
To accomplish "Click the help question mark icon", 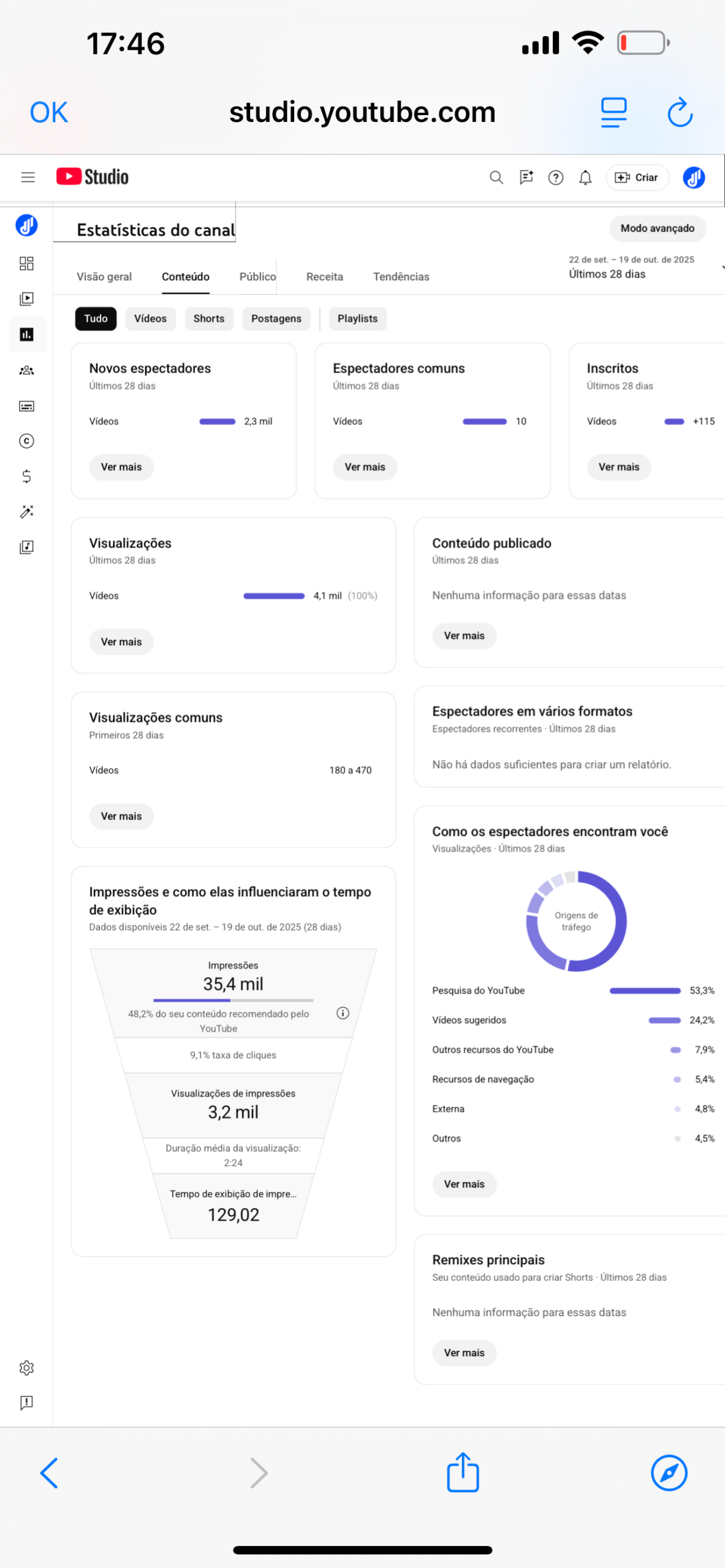I will (555, 178).
